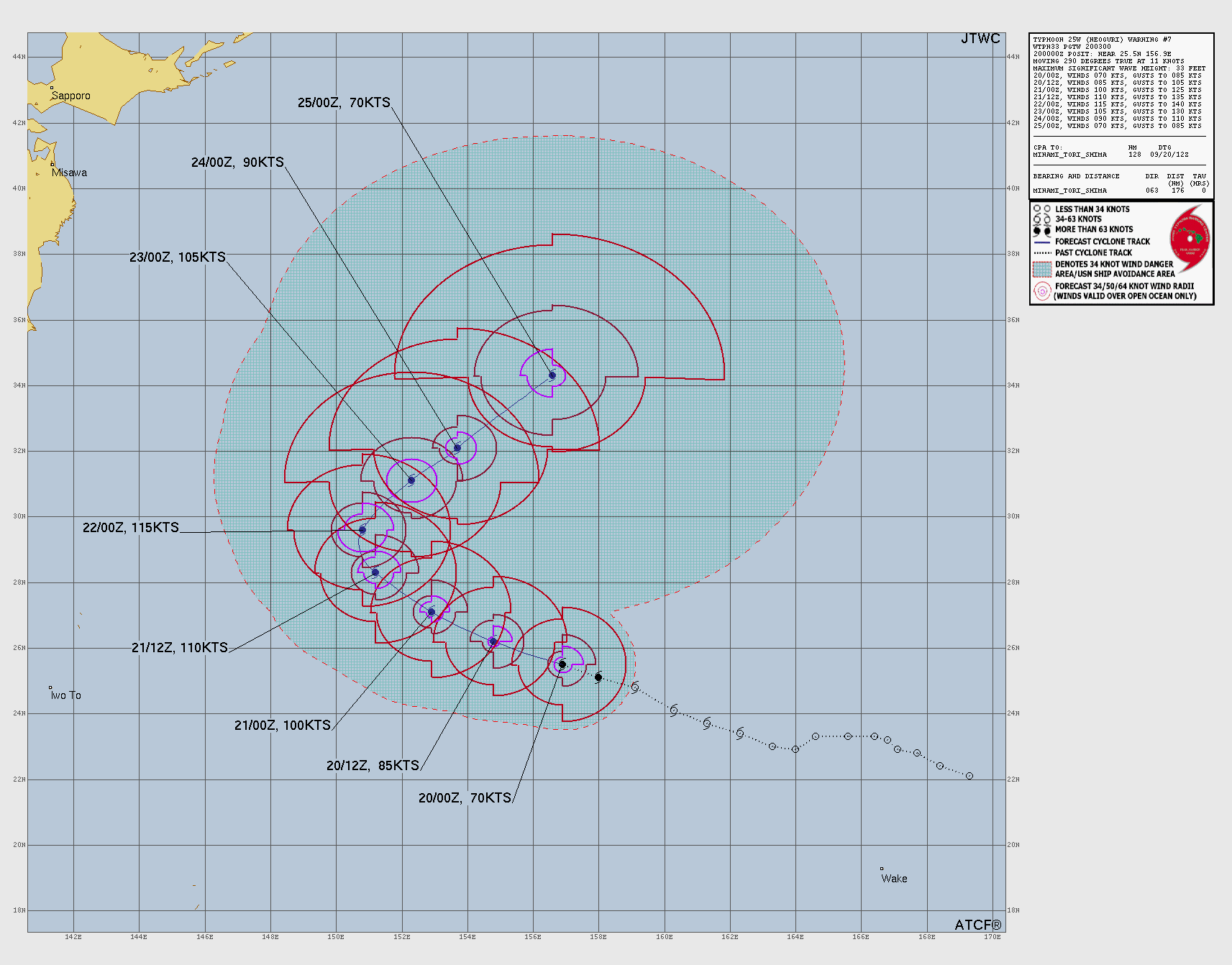The width and height of the screenshot is (1232, 965).
Task: Click the Joint Typhoon Warning Center logo
Action: [x=1190, y=237]
